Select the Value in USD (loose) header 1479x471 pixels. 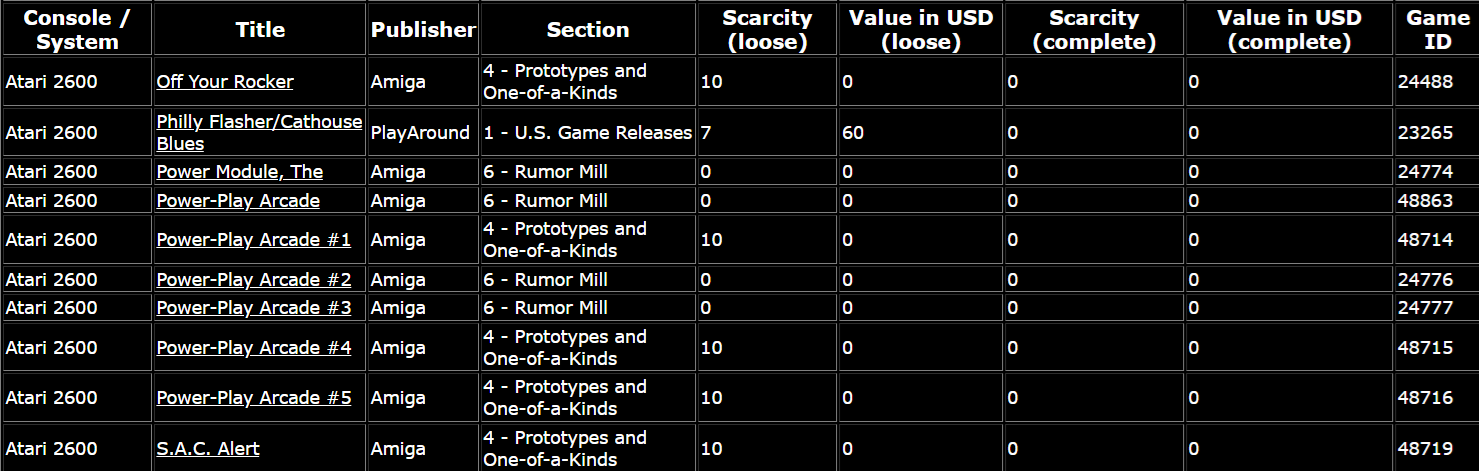(920, 30)
